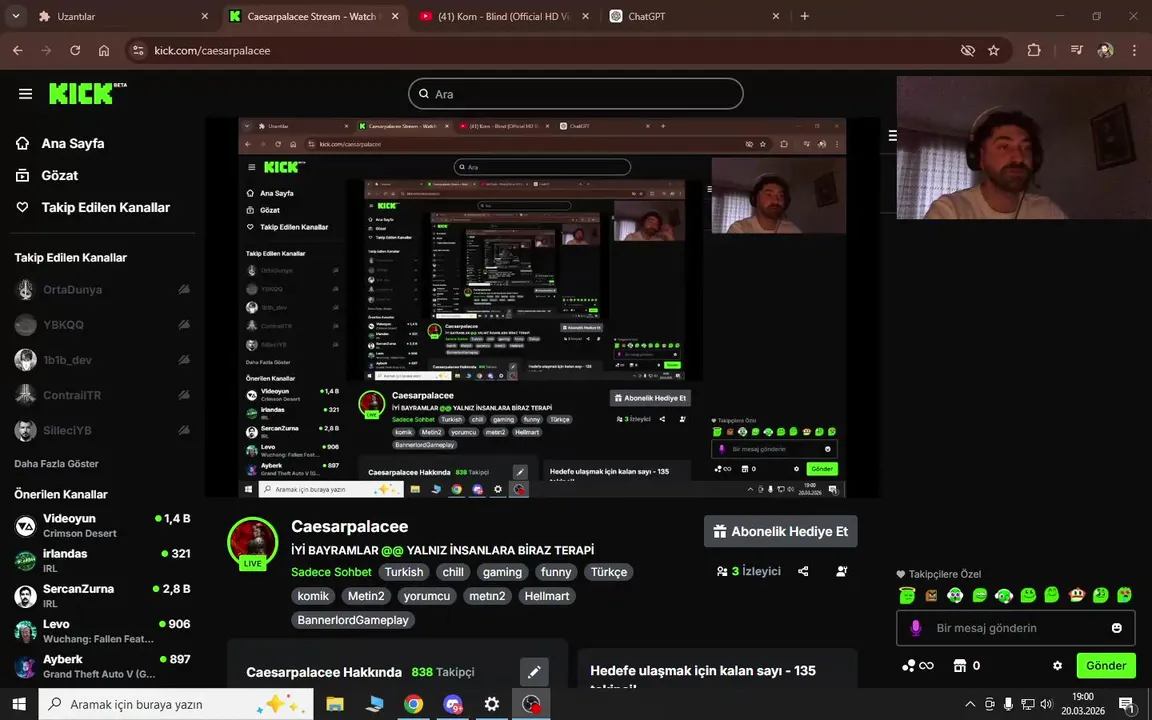Image resolution: width=1152 pixels, height=720 pixels.
Task: Open recommended channel Videoyun
Action: click(x=102, y=525)
